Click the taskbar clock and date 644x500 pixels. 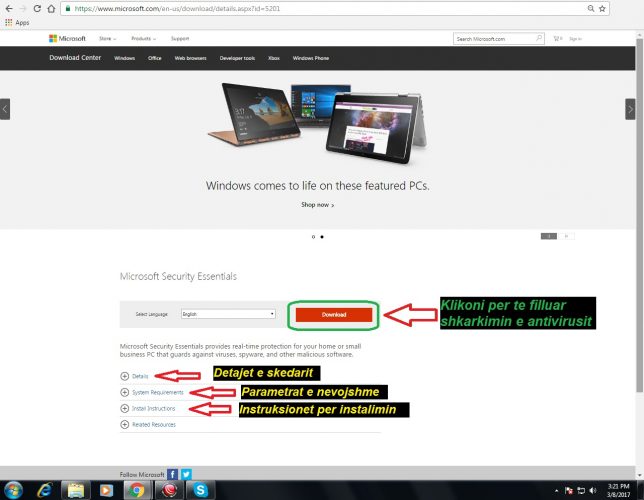pos(618,491)
